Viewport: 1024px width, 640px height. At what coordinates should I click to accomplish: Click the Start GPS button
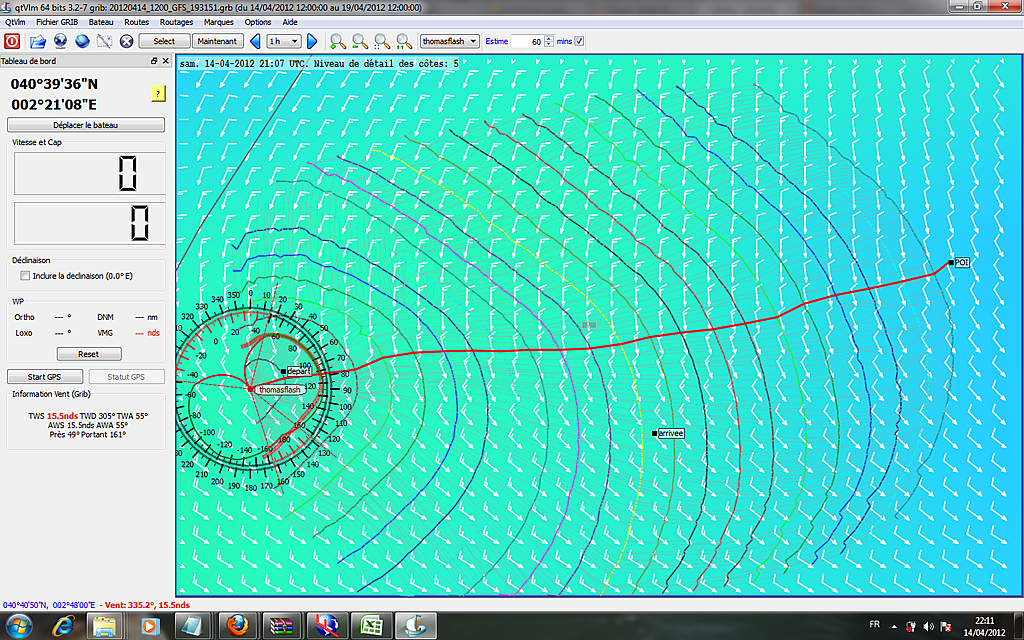pyautogui.click(x=44, y=377)
